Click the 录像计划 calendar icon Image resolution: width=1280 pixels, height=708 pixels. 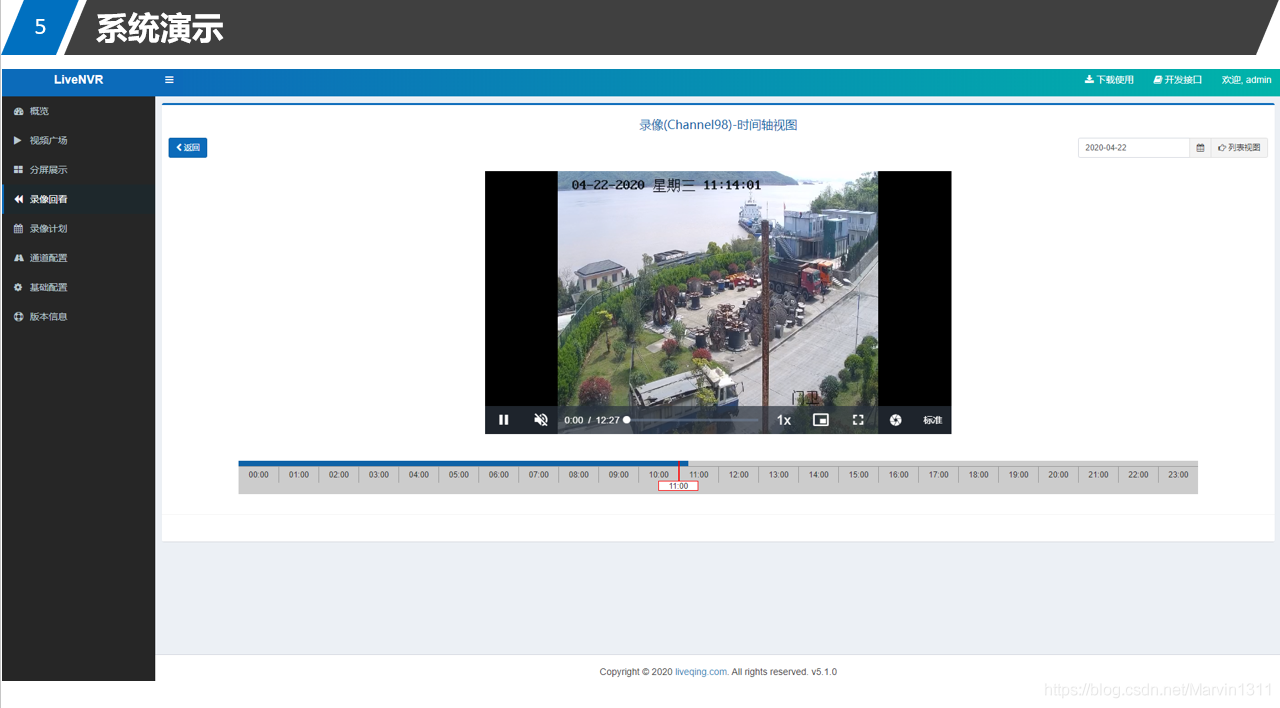click(x=18, y=228)
